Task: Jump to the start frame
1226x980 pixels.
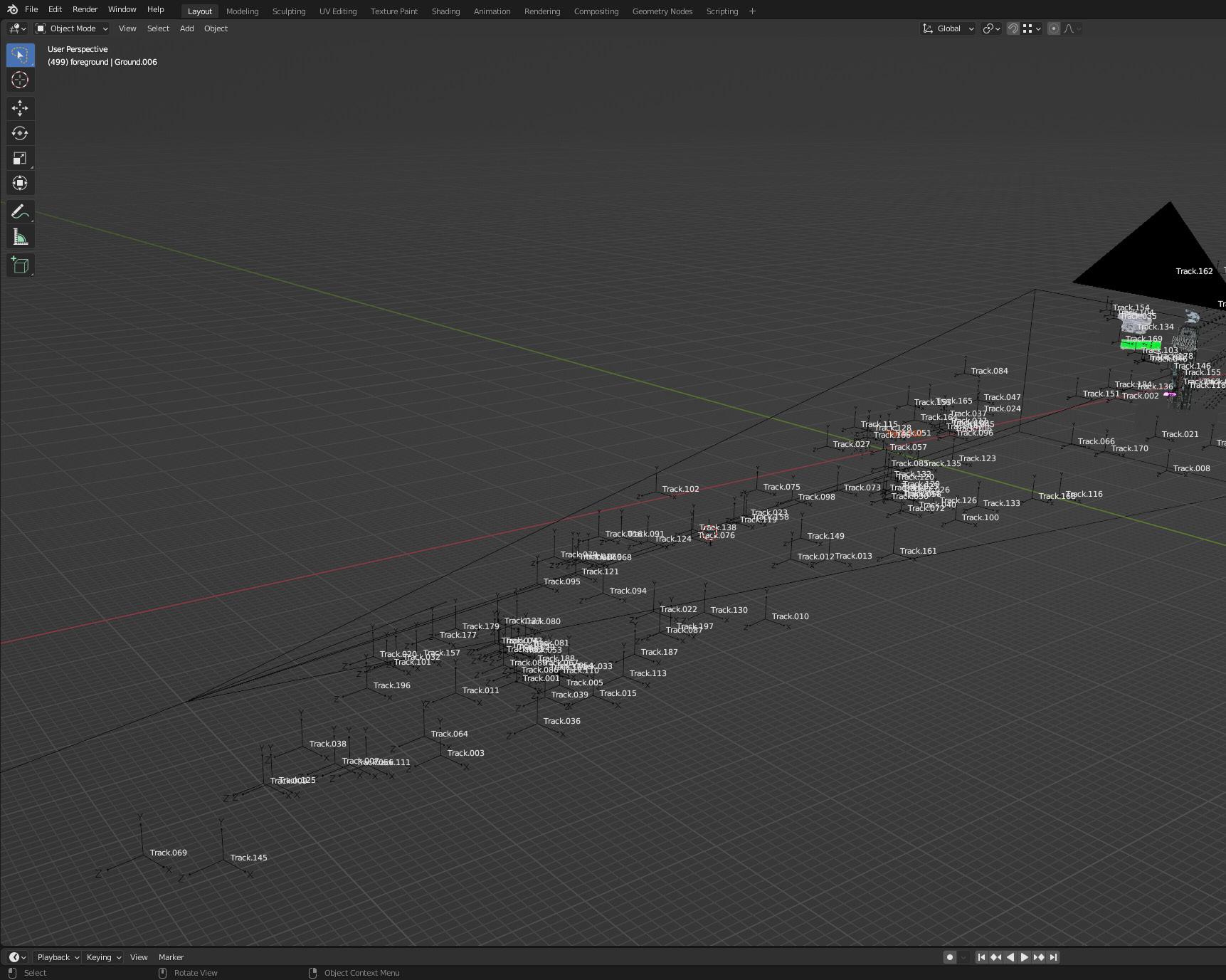Action: coord(981,957)
